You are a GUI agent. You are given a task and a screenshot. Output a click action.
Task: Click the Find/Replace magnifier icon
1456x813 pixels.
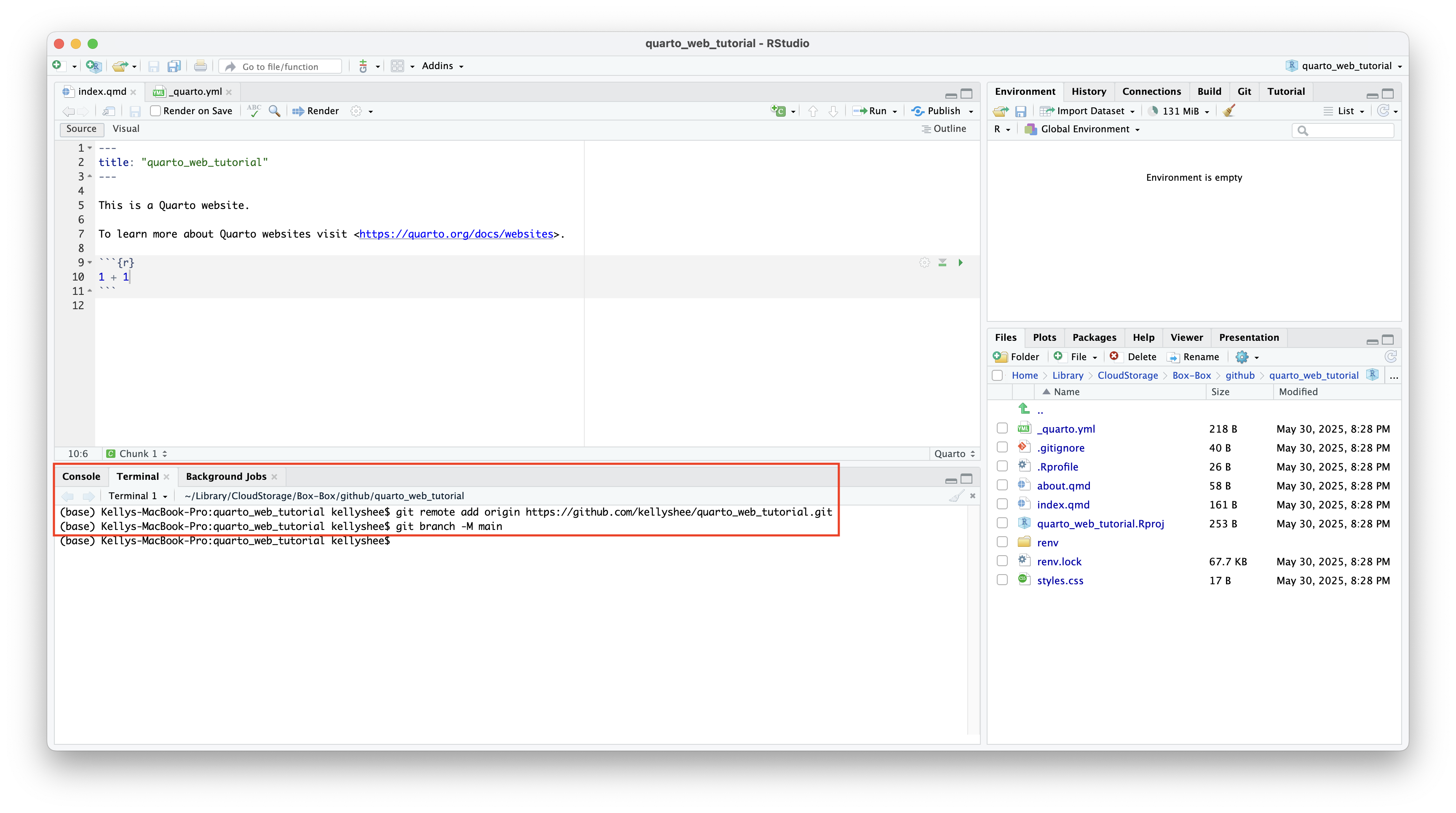275,111
